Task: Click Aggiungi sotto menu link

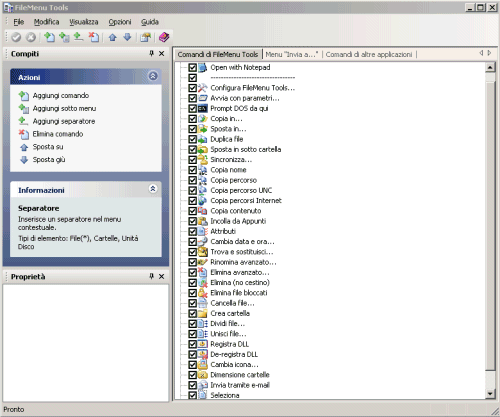Action: pyautogui.click(x=64, y=109)
